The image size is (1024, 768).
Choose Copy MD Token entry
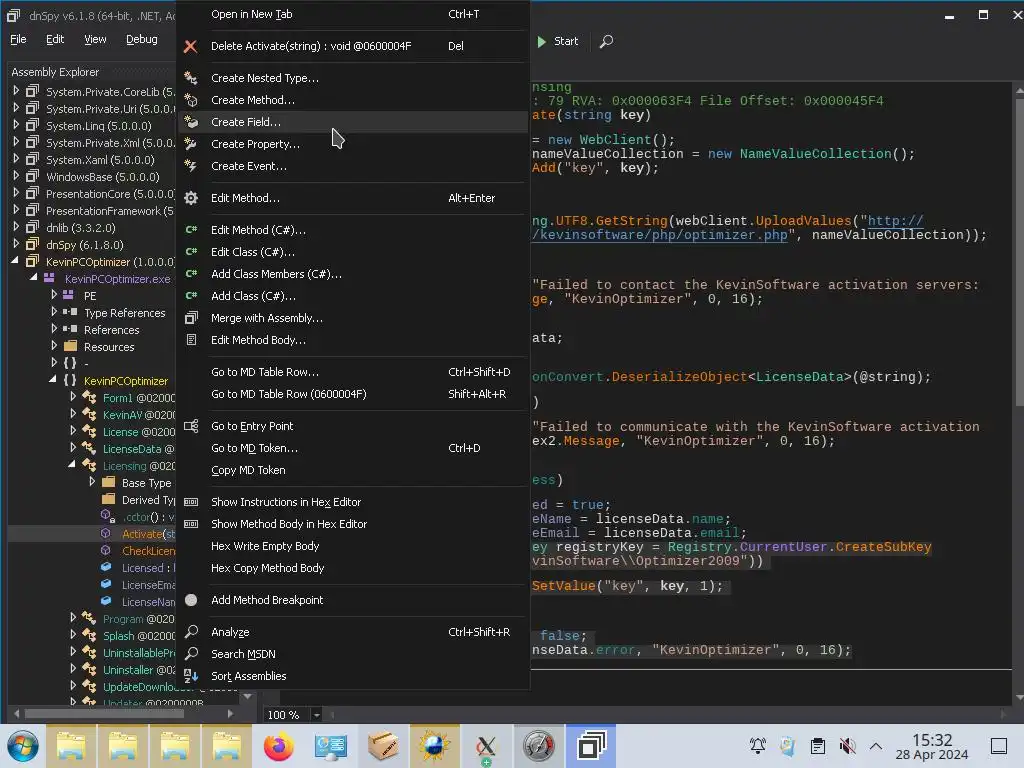pos(248,470)
